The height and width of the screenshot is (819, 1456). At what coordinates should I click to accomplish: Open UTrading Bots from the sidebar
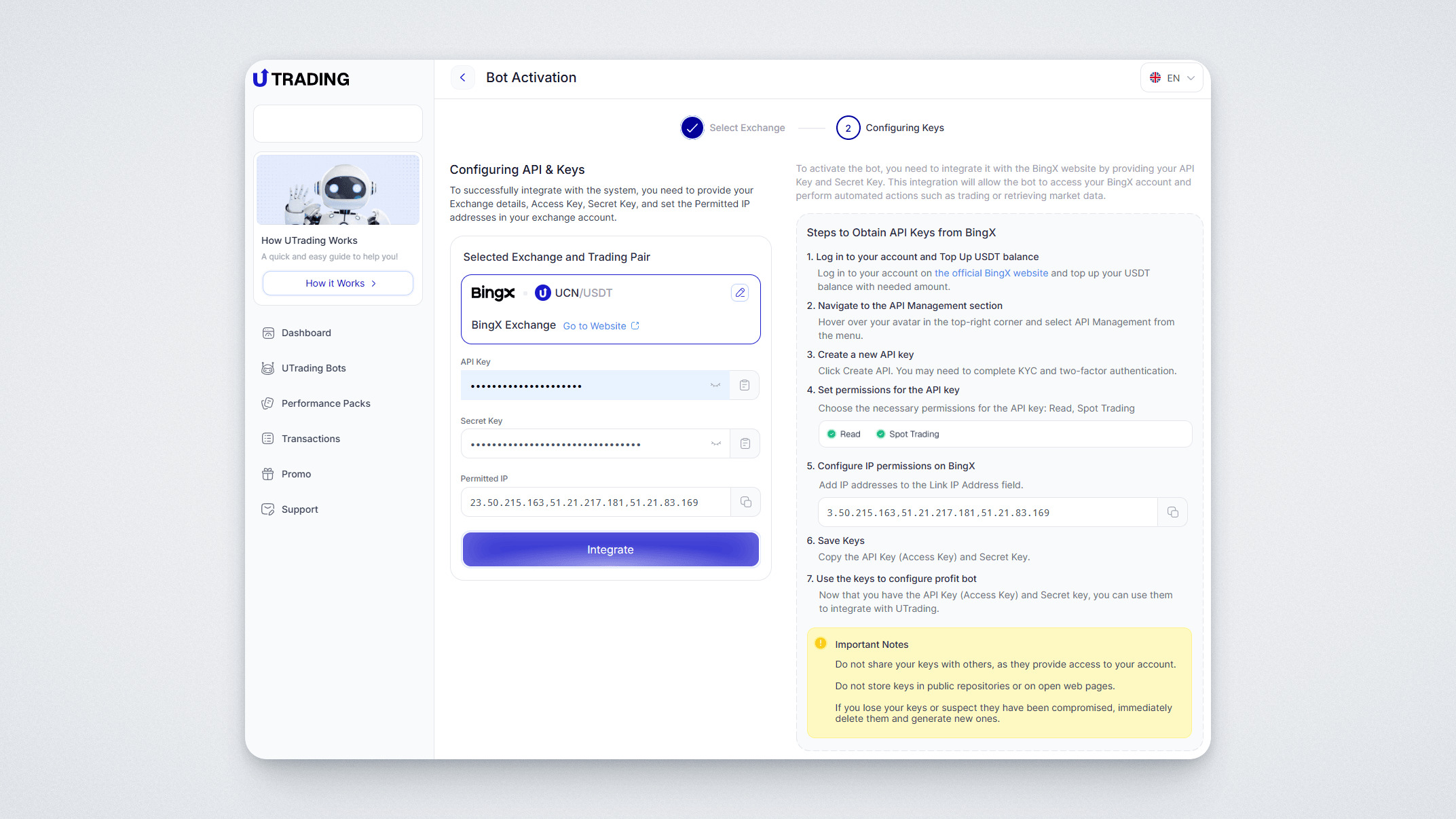point(313,368)
